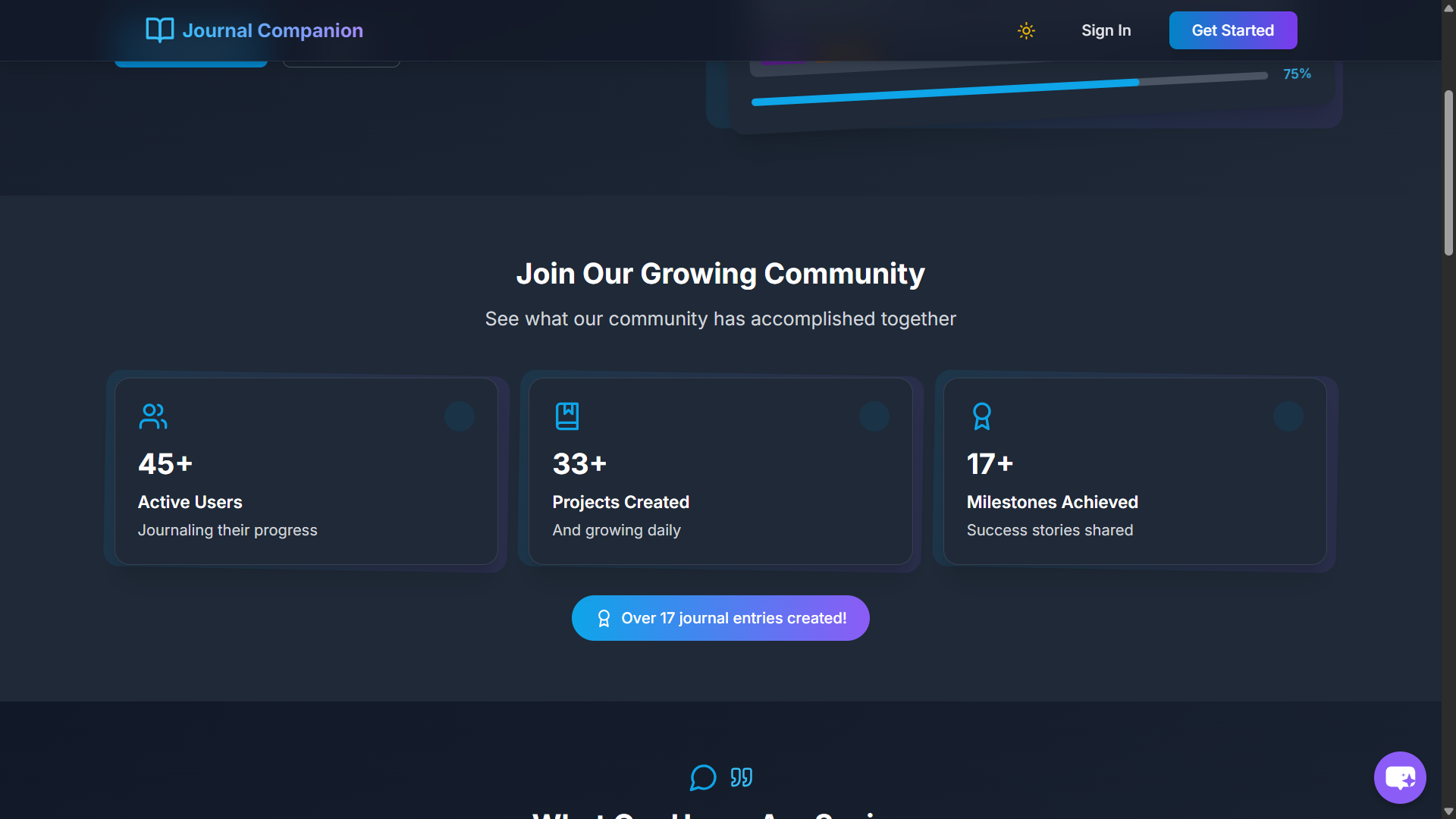
Task: Toggle light mode with the sun icon
Action: point(1026,31)
